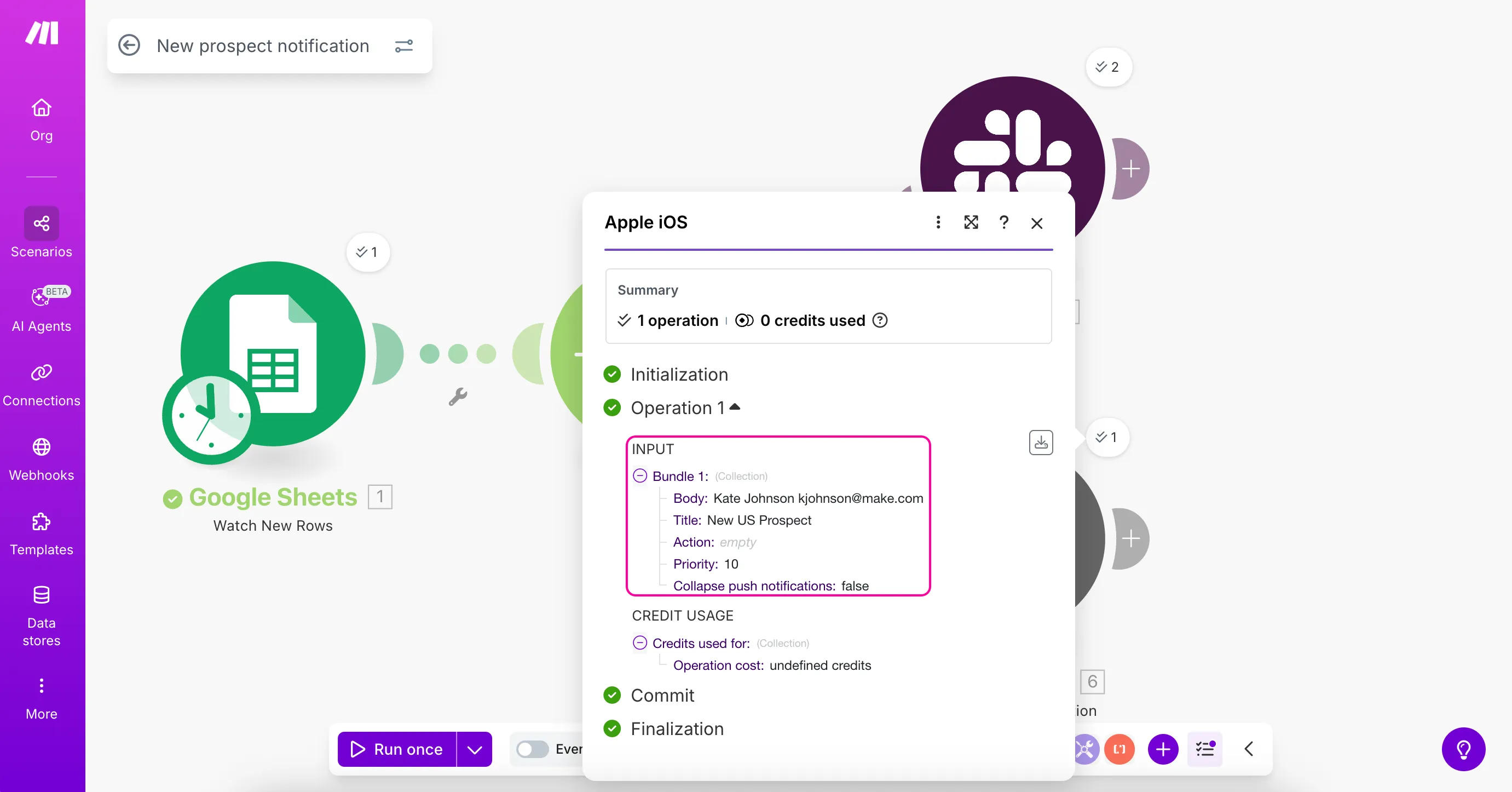Click the Run once button

tap(397, 749)
